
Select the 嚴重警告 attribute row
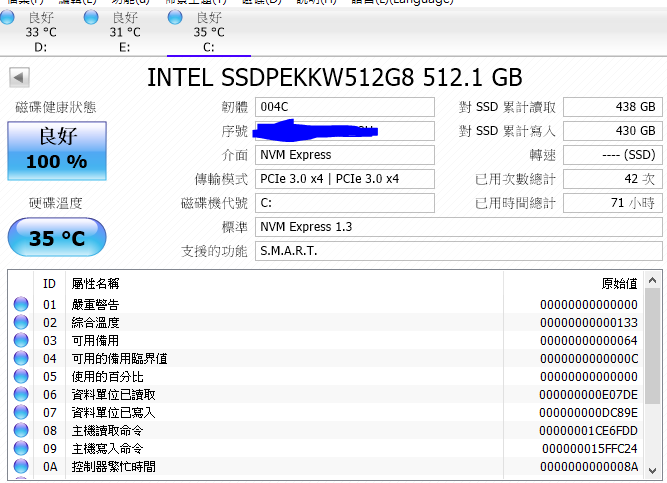click(x=325, y=304)
